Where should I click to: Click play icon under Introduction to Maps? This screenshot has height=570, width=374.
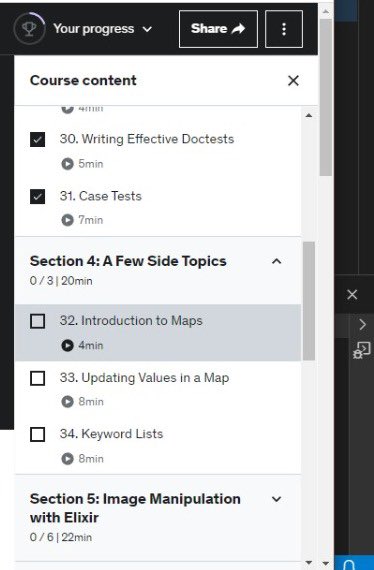pos(67,345)
